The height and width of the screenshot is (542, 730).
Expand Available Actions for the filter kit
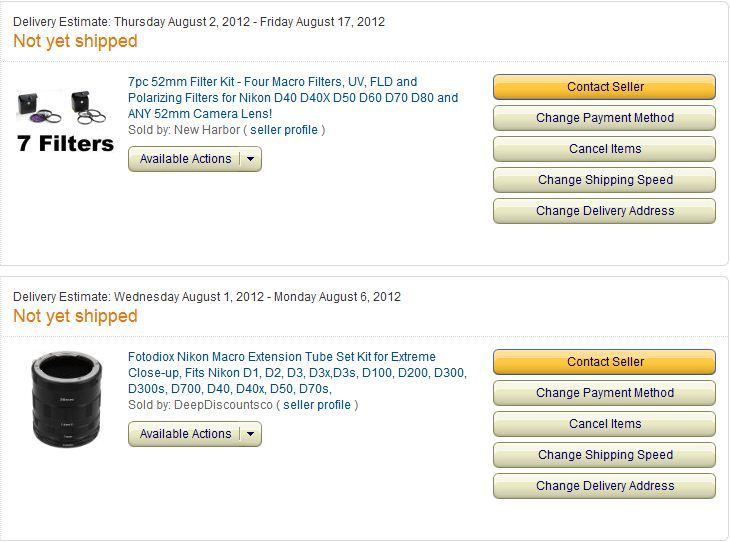click(x=185, y=159)
